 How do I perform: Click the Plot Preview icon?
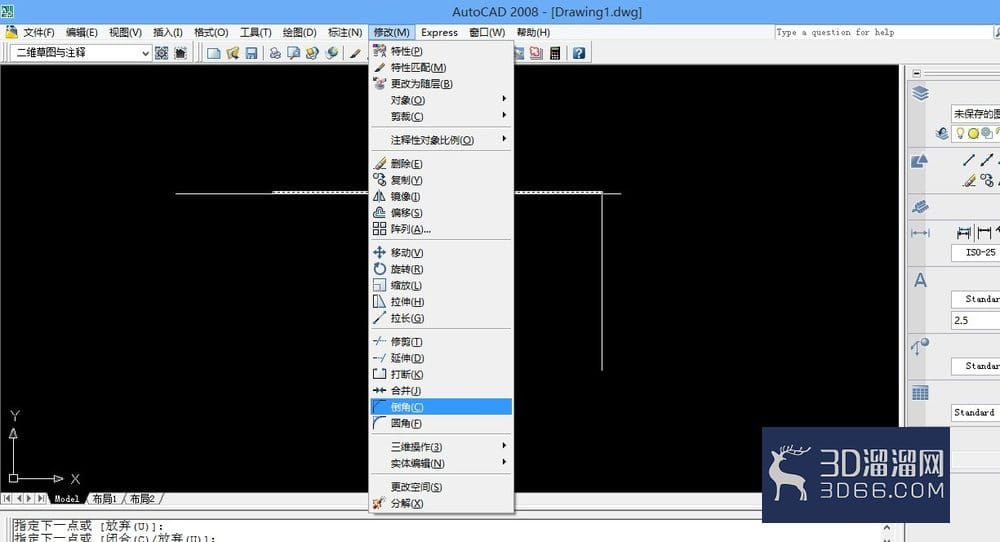[x=293, y=53]
